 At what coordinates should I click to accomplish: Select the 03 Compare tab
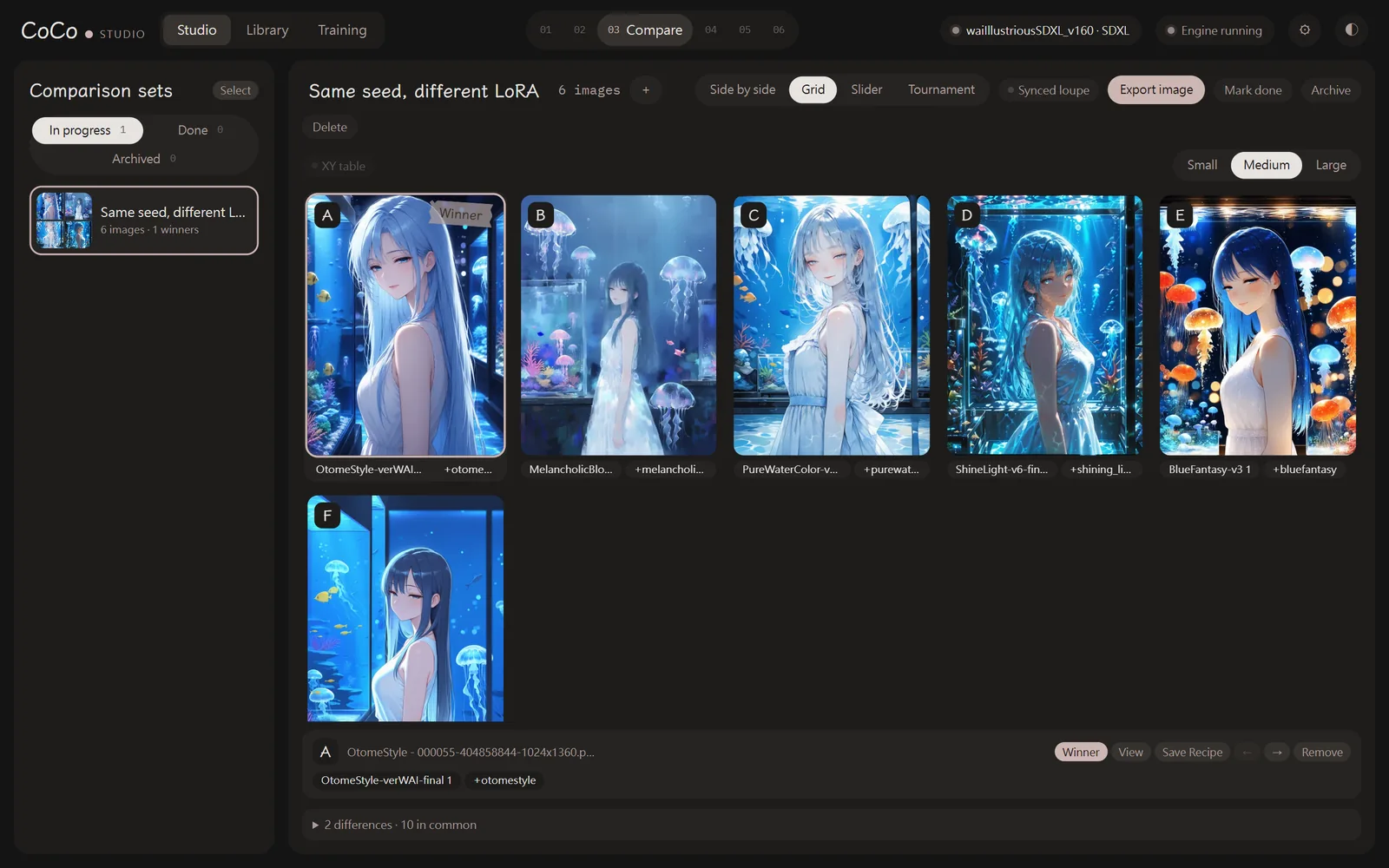click(x=645, y=30)
